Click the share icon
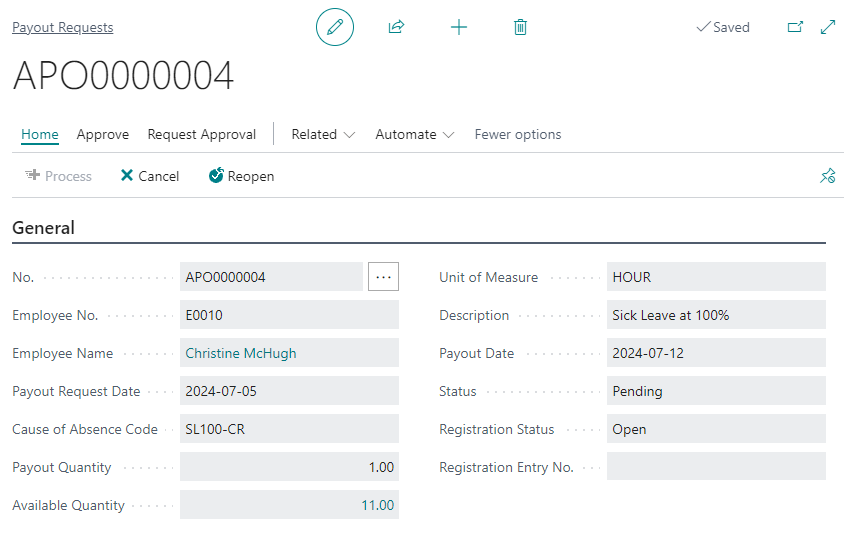The width and height of the screenshot is (854, 535). click(x=396, y=27)
